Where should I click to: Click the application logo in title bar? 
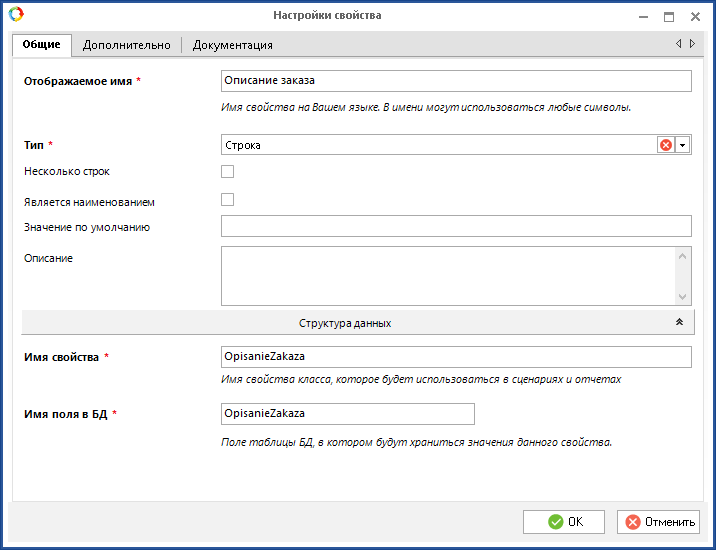click(x=15, y=15)
